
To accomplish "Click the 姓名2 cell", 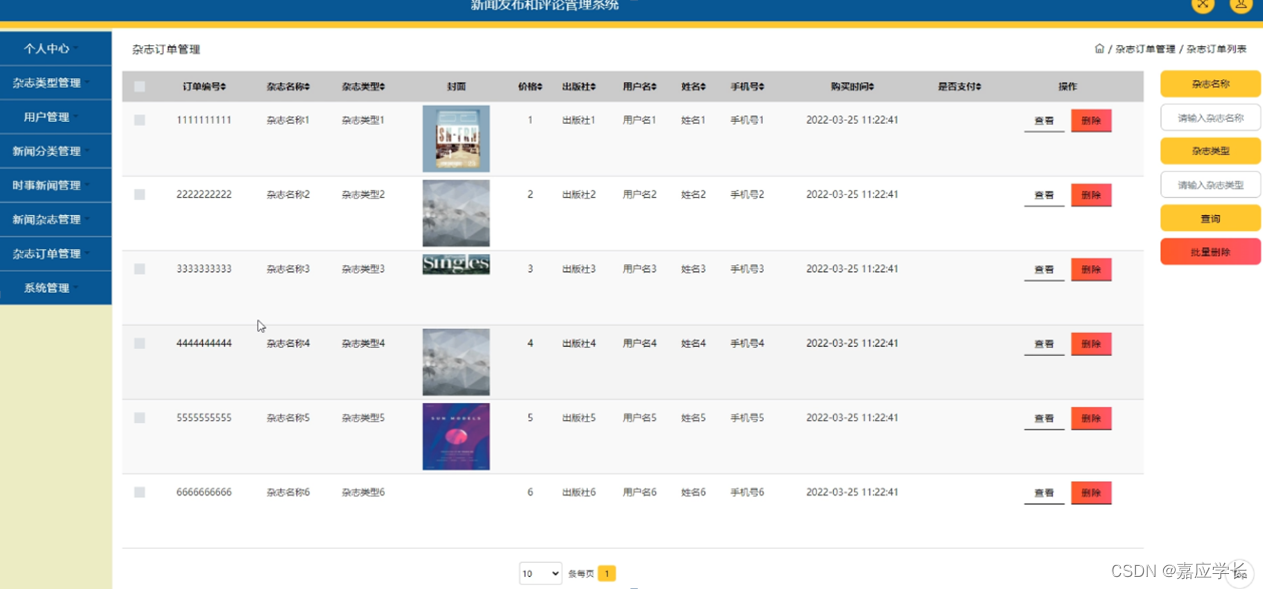I will [x=694, y=195].
